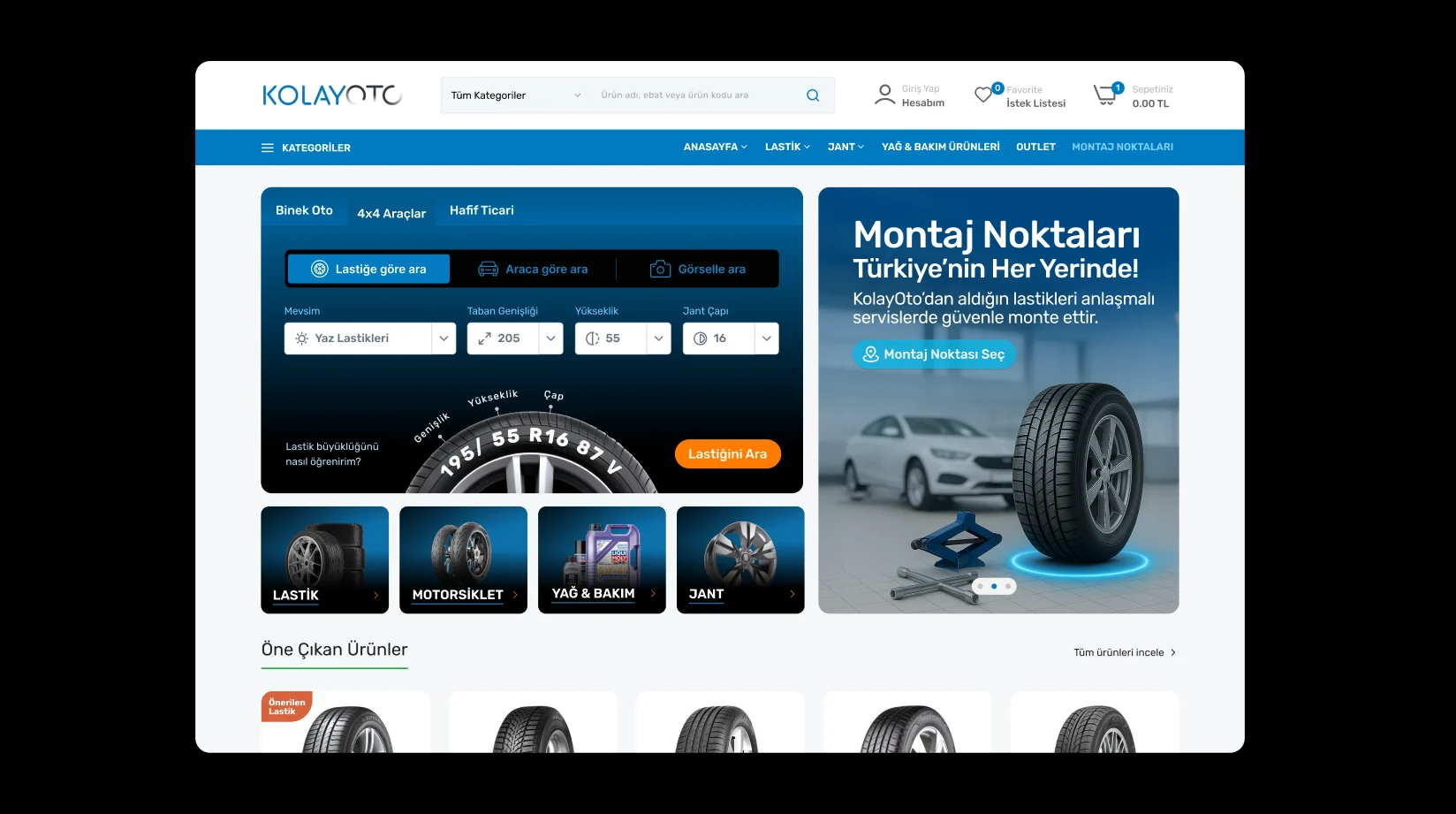Click the Montaj Noktası Seç button
This screenshot has height=814, width=1456.
(x=935, y=354)
